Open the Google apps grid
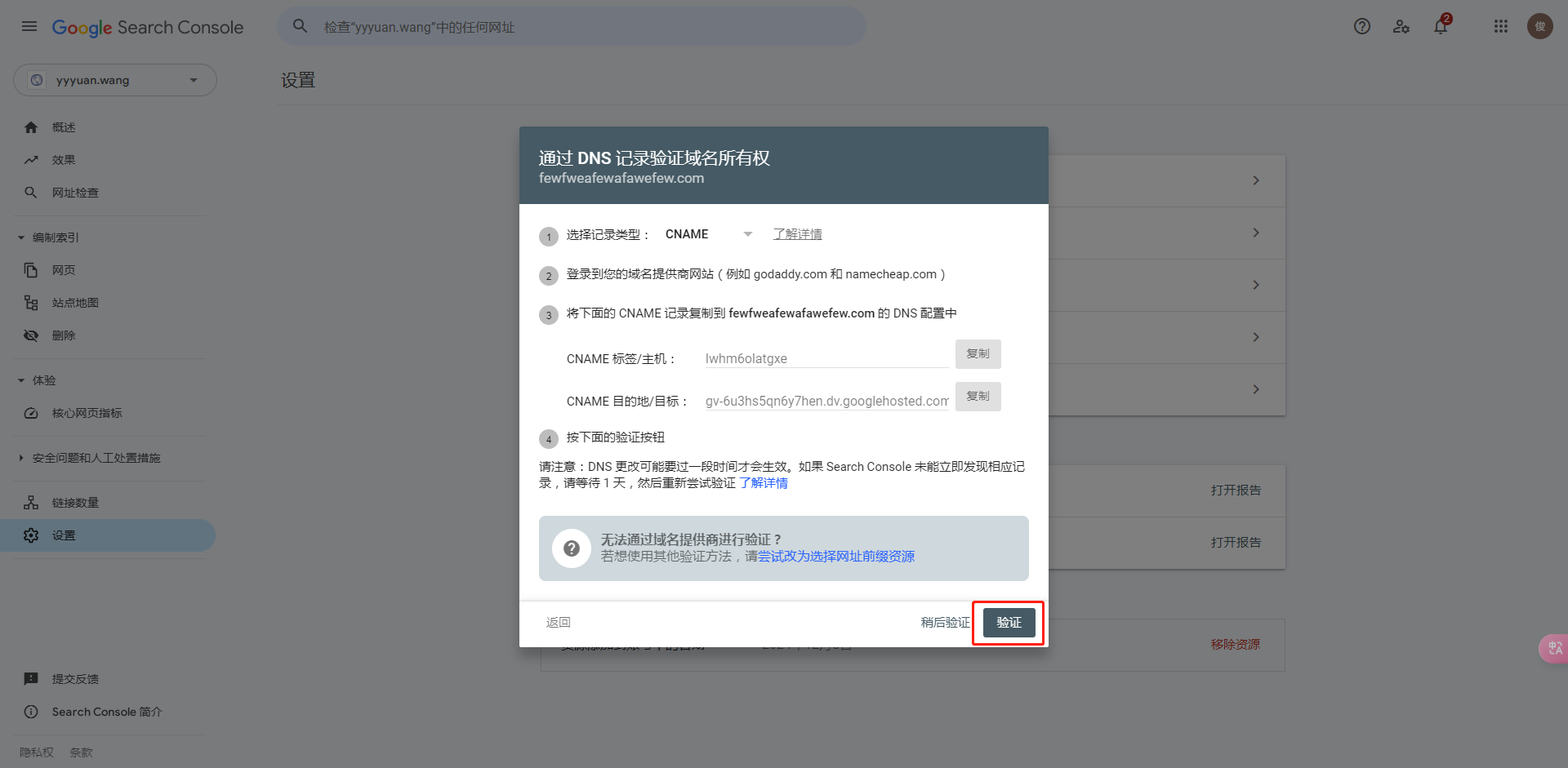Screen dimensions: 1568x768 coord(1501,27)
